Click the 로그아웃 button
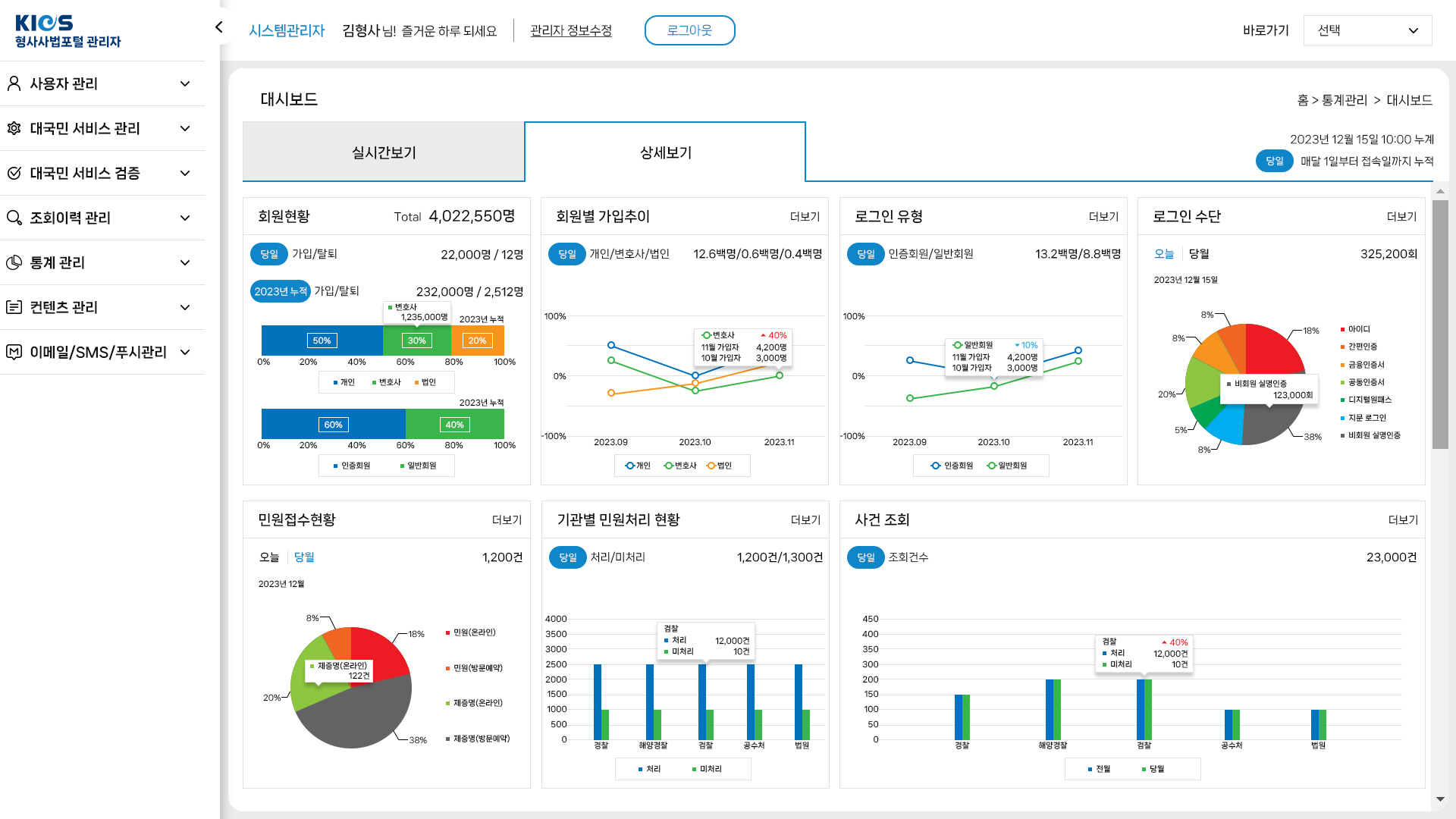Image resolution: width=1456 pixels, height=819 pixels. click(x=689, y=30)
